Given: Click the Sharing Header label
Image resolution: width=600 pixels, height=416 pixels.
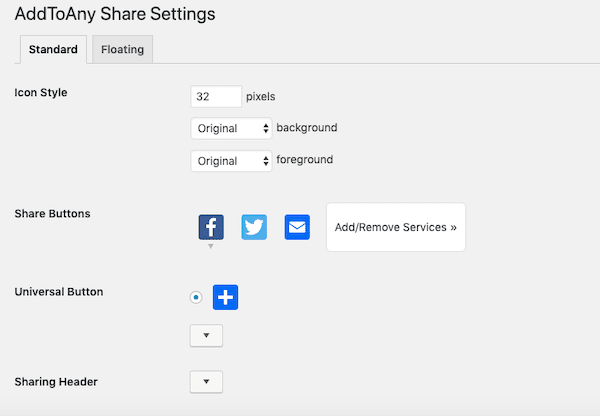Looking at the screenshot, I should 56,382.
